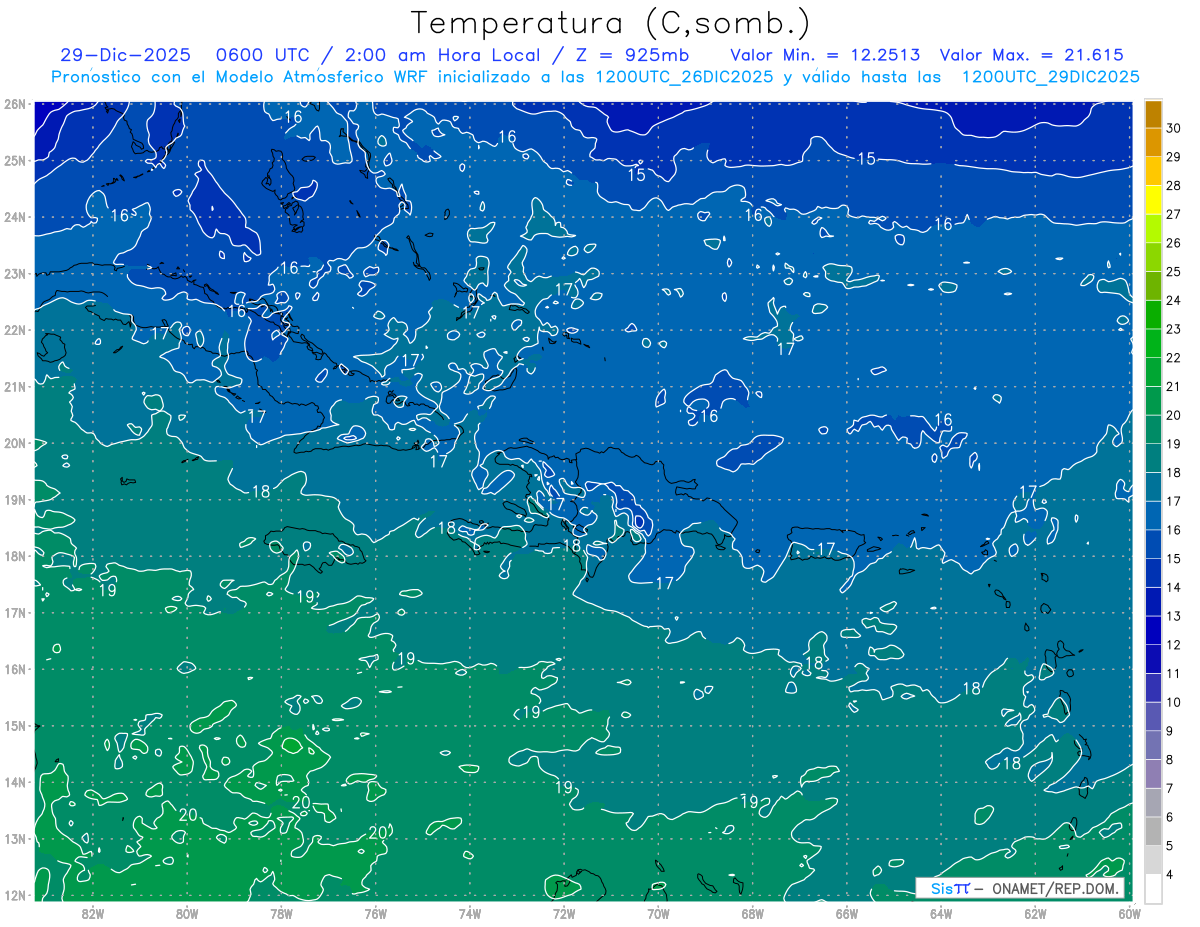Click the white swatch below the 4 label
The width and height of the screenshot is (1200, 927).
pos(1153,888)
